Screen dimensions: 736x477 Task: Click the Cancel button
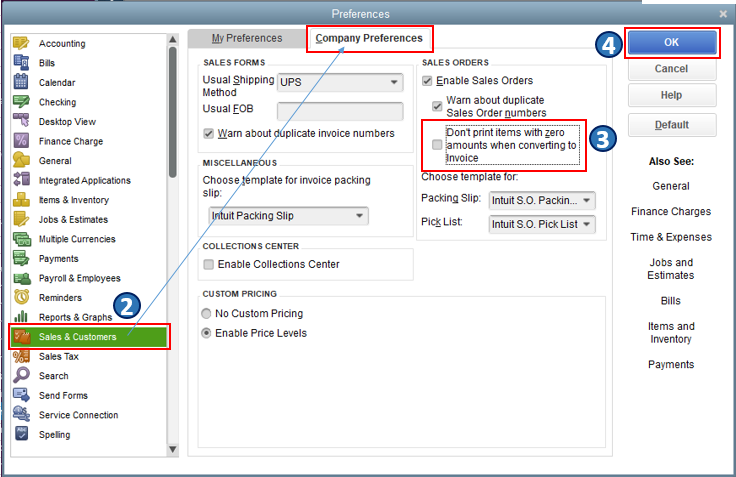click(x=672, y=69)
